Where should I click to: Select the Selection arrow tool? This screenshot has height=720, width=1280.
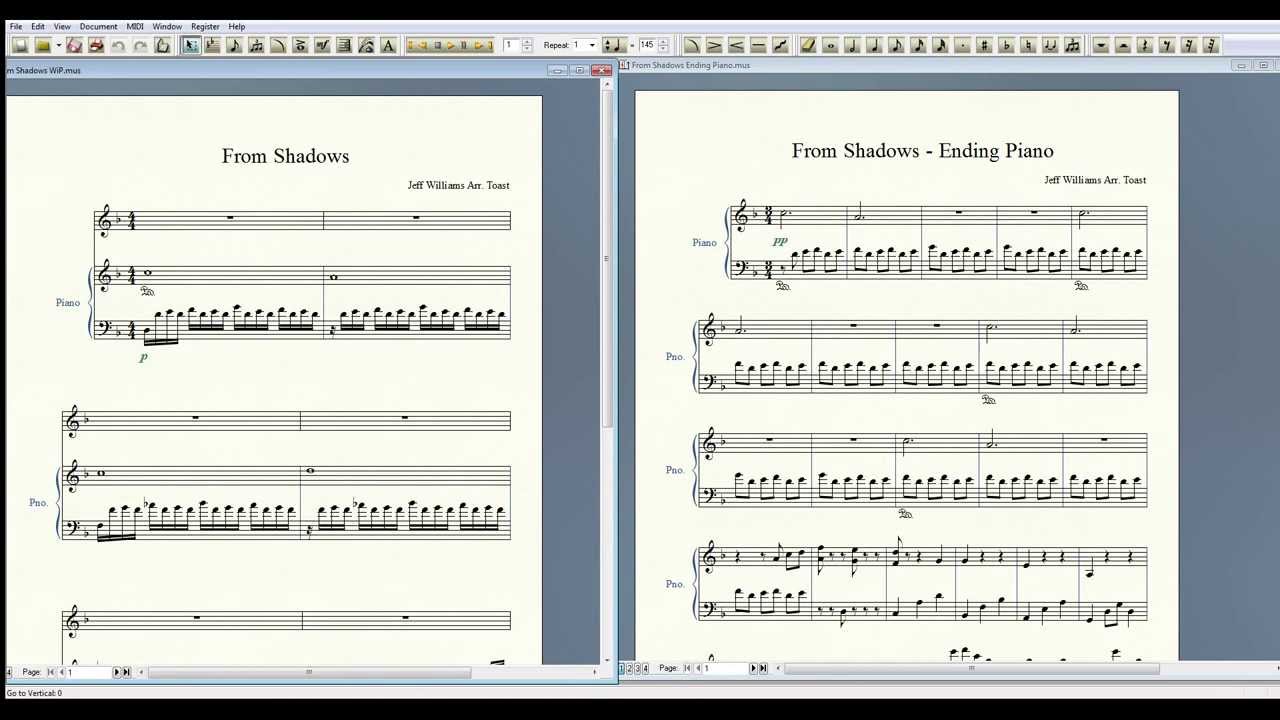[x=190, y=45]
